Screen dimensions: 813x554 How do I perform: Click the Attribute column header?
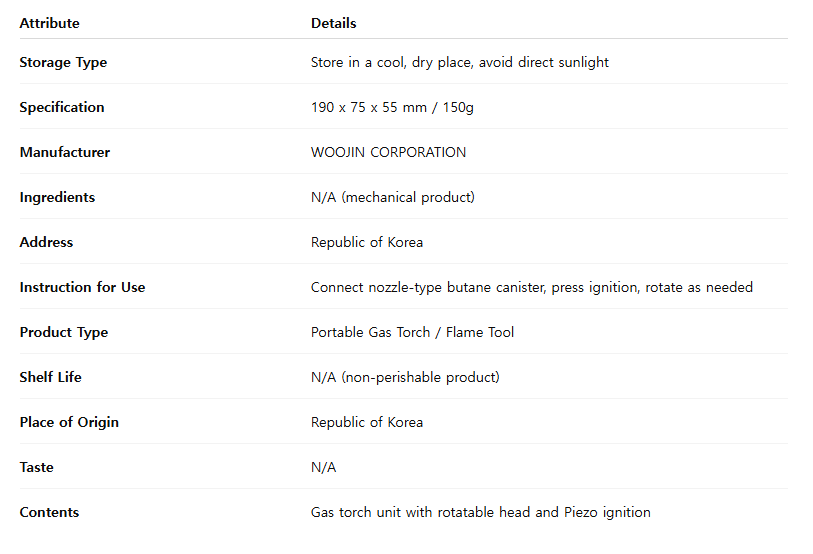coord(49,23)
